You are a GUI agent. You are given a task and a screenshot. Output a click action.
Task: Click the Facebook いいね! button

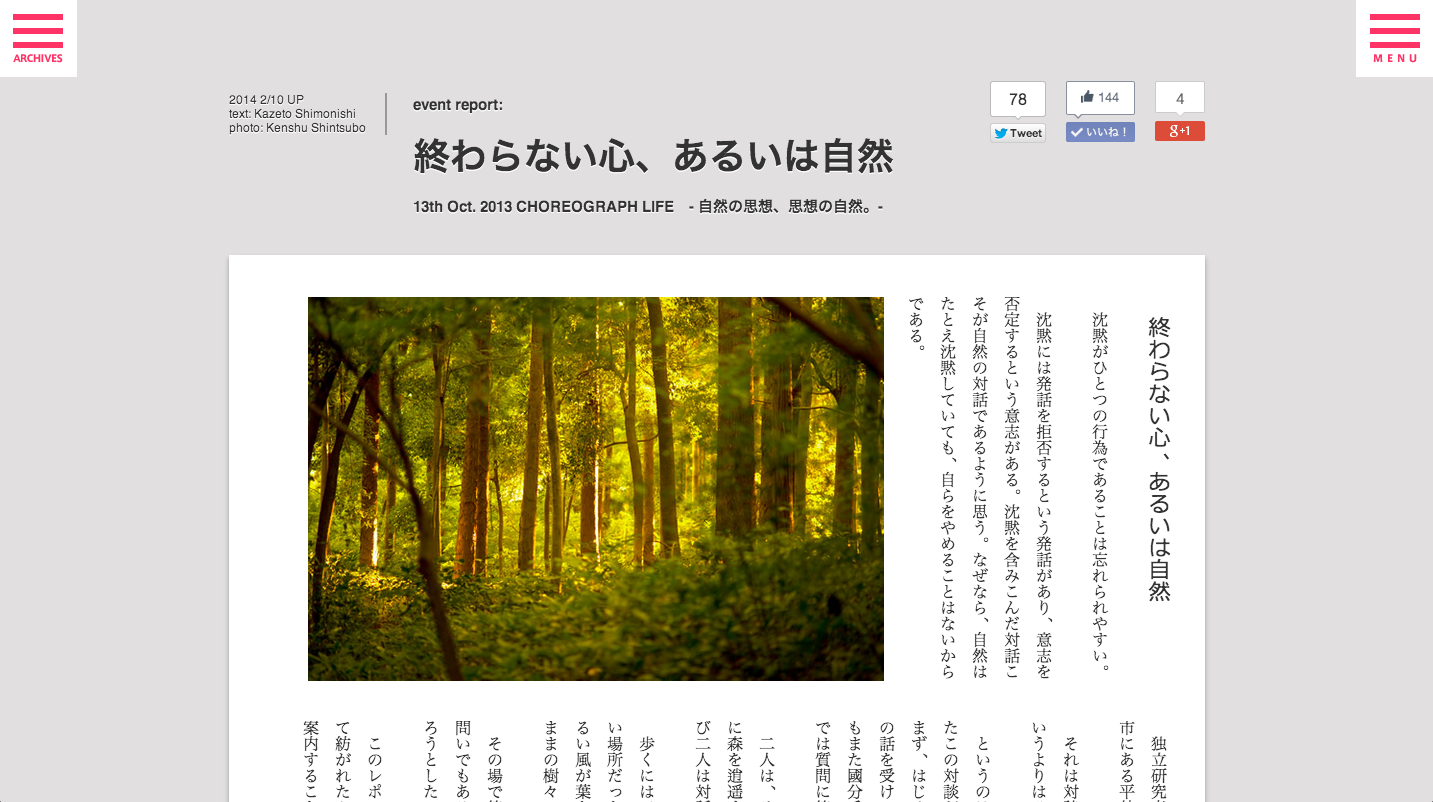[1100, 132]
